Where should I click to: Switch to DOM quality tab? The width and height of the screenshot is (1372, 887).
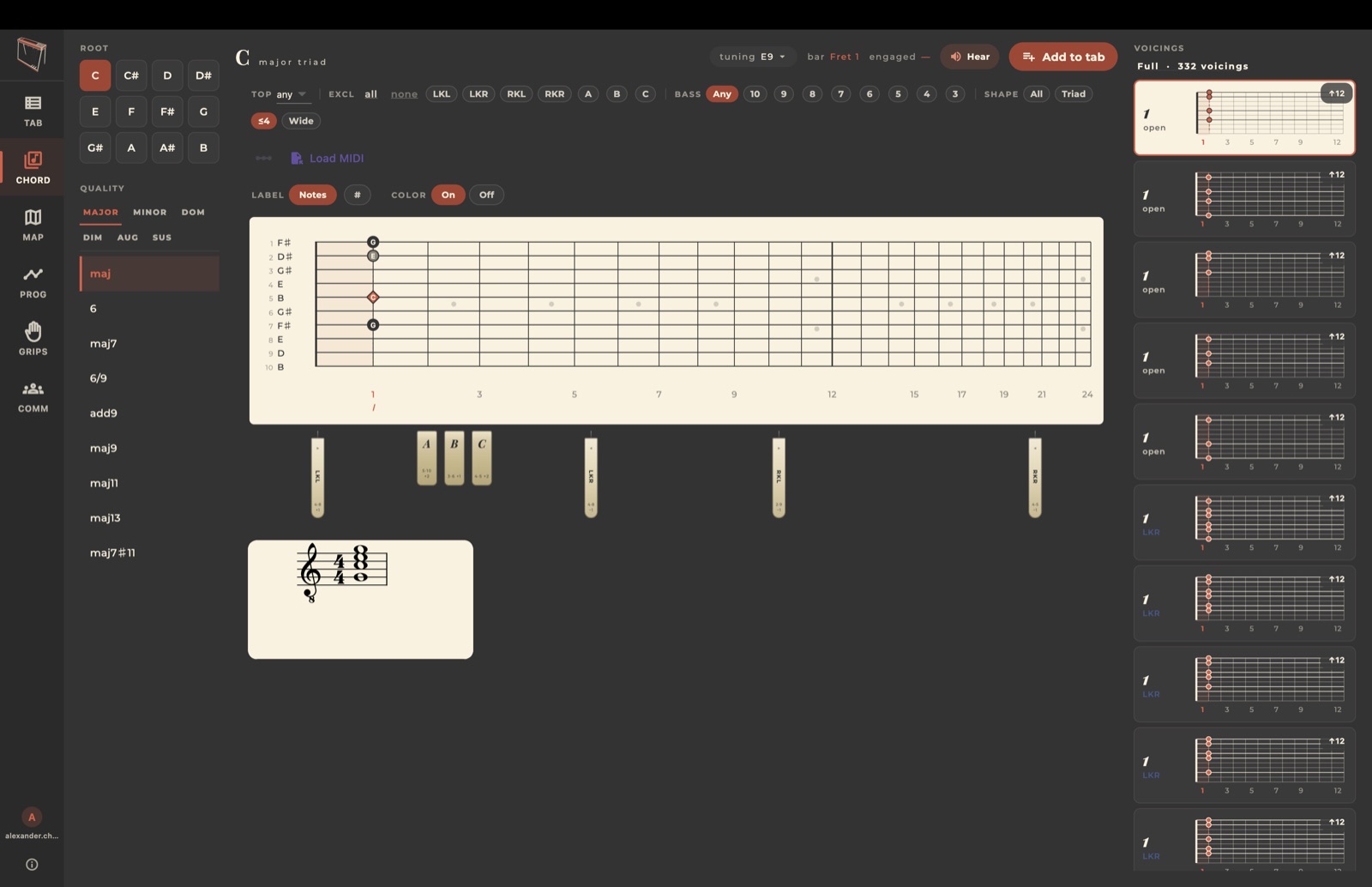click(x=193, y=212)
